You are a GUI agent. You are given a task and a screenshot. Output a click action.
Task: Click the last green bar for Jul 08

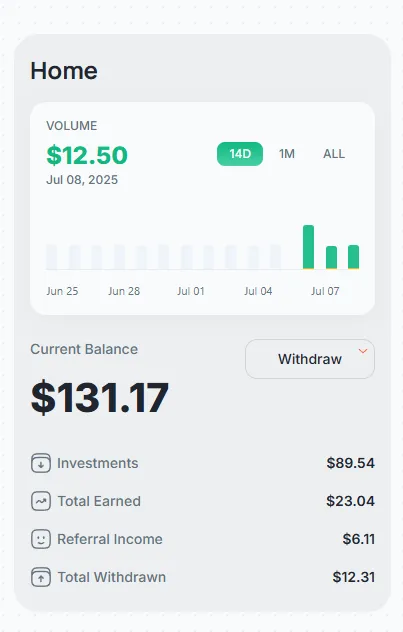[353, 257]
